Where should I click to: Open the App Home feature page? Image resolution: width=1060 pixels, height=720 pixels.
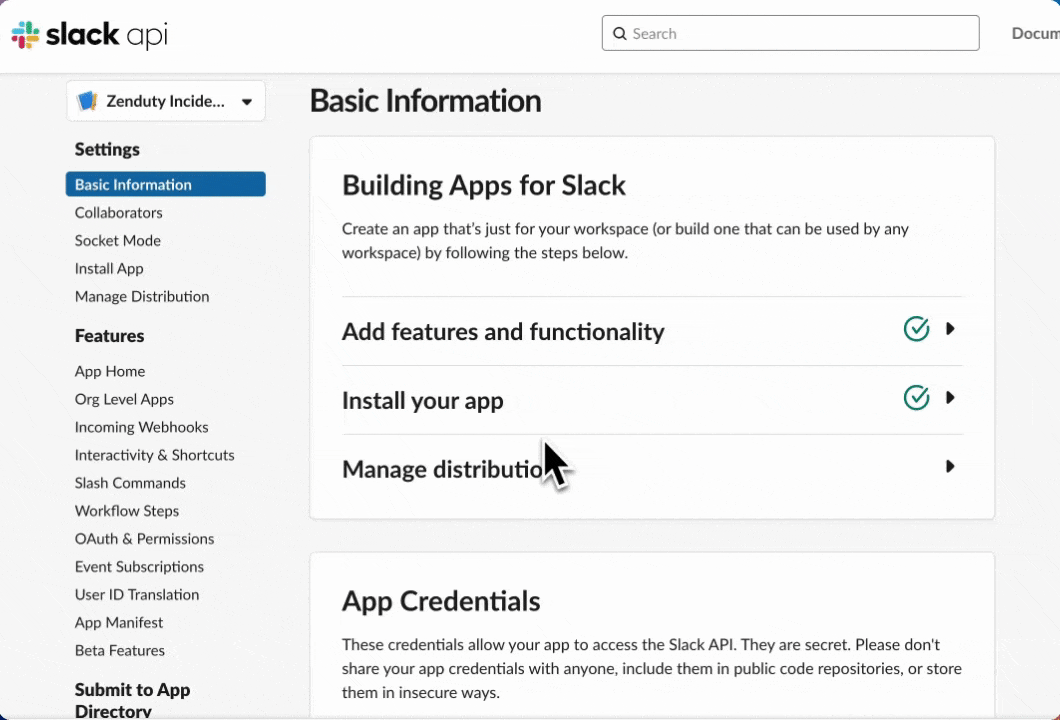110,371
